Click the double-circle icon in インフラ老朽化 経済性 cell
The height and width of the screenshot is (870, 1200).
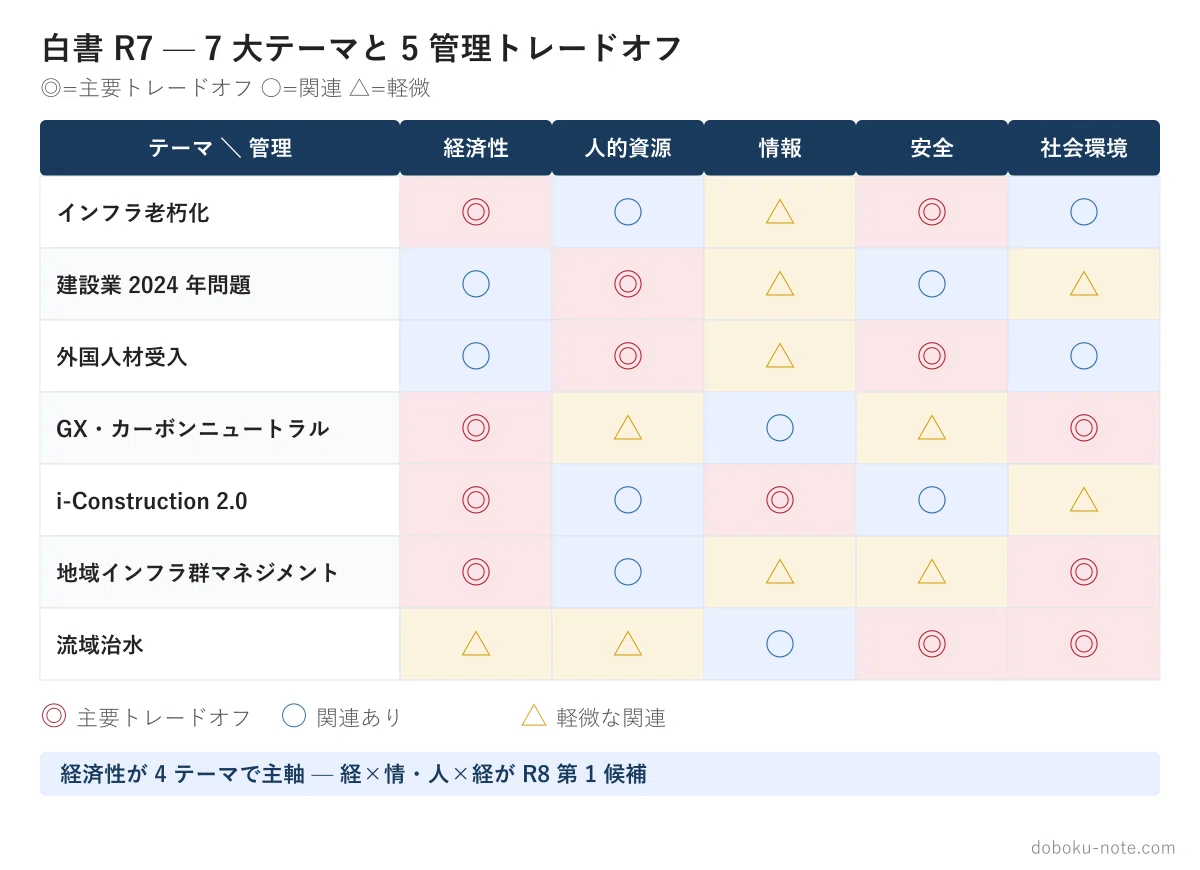point(476,212)
